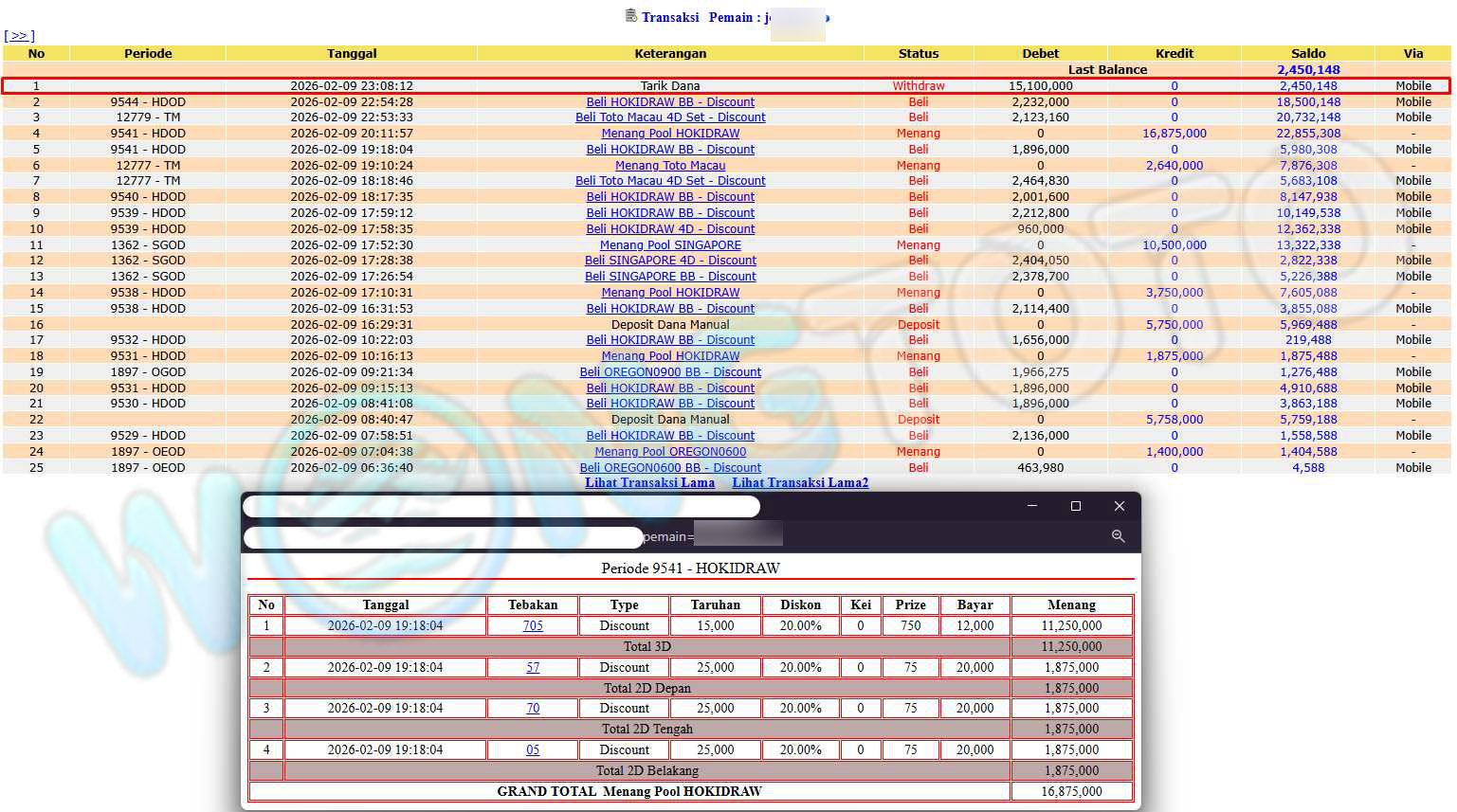The height and width of the screenshot is (812, 1457).
Task: Minimize the popup window
Action: [x=1032, y=506]
